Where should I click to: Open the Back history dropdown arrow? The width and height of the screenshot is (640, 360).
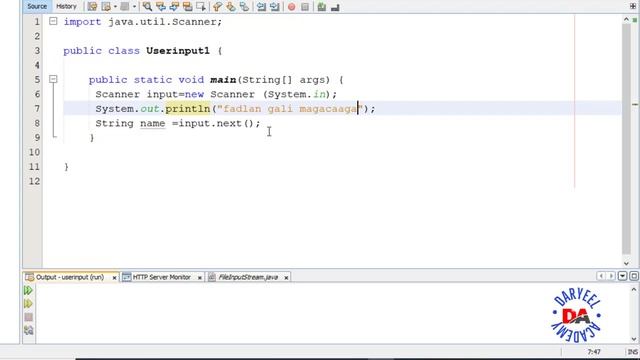pos(115,7)
